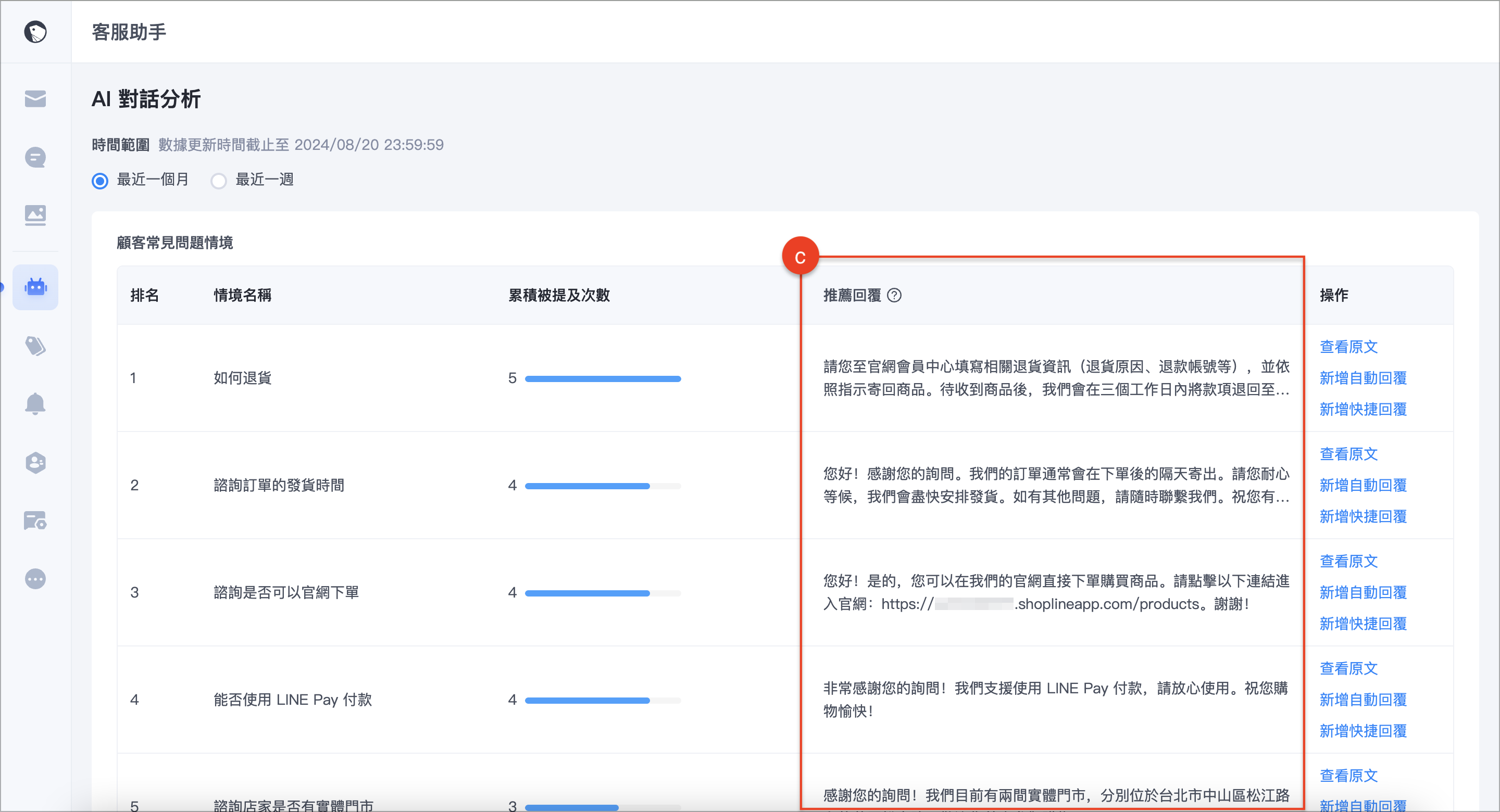Open the user hexagon icon in sidebar
This screenshot has width=1500, height=812.
35,463
